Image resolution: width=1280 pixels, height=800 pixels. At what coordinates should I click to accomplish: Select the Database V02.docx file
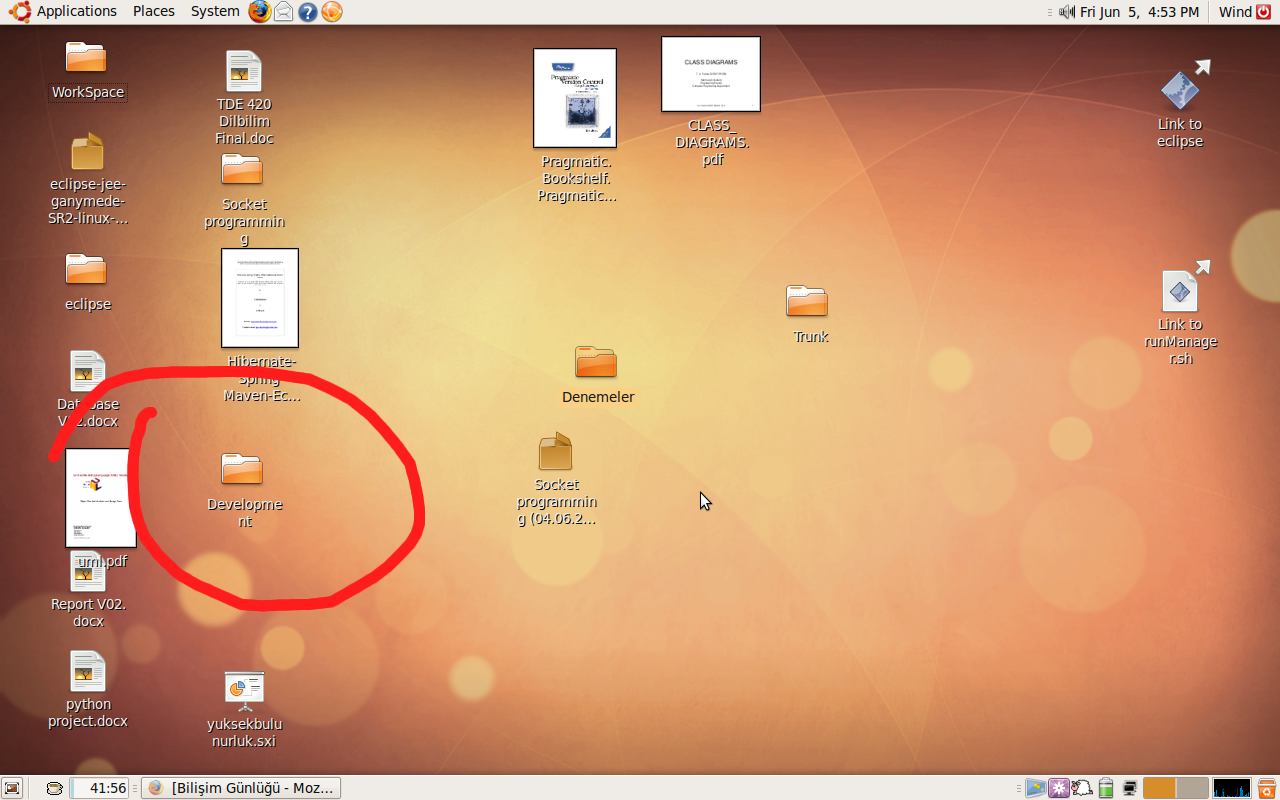coord(88,371)
